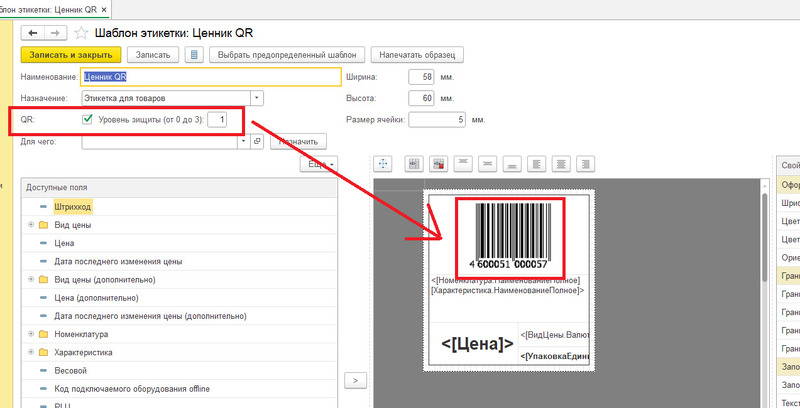Expand the Номенклатура folder in fields tree
This screenshot has width=800, height=408.
[x=31, y=333]
